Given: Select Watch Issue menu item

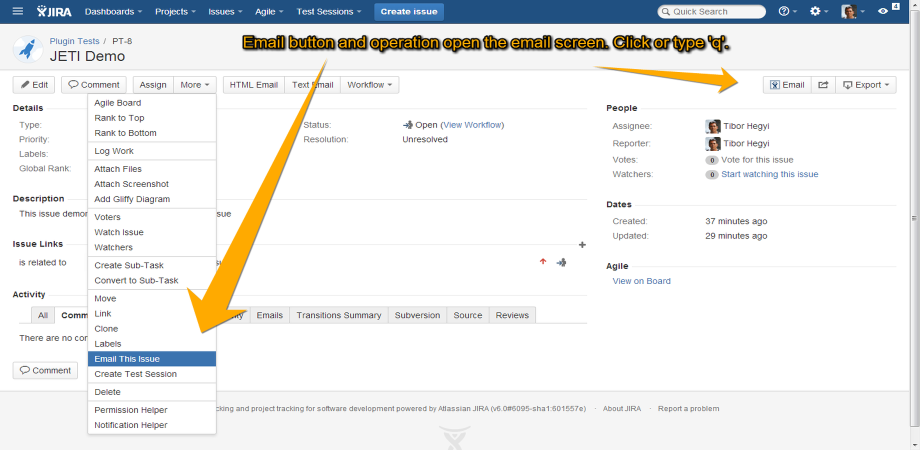Looking at the screenshot, I should [152, 232].
